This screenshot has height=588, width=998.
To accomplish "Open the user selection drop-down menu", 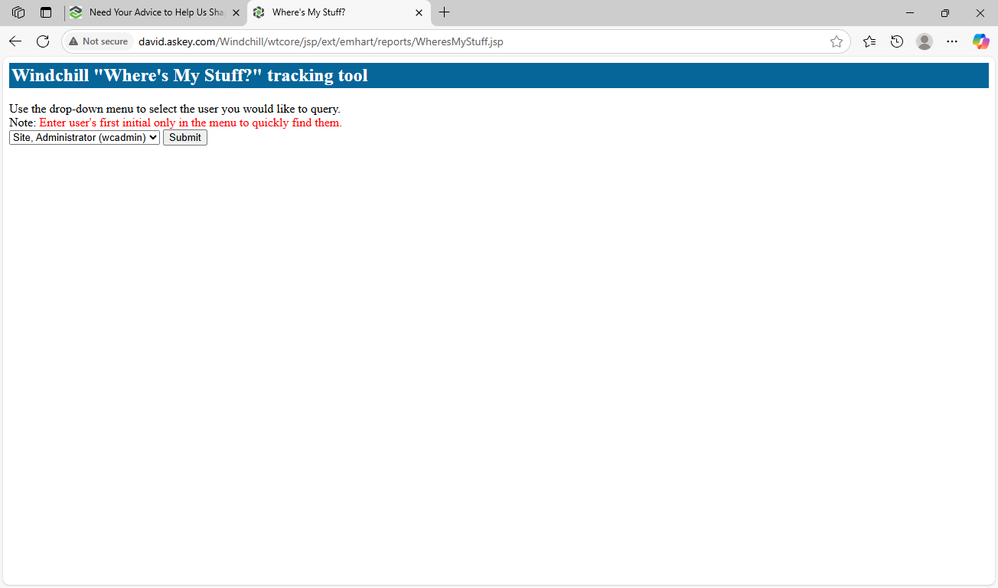I will (84, 137).
